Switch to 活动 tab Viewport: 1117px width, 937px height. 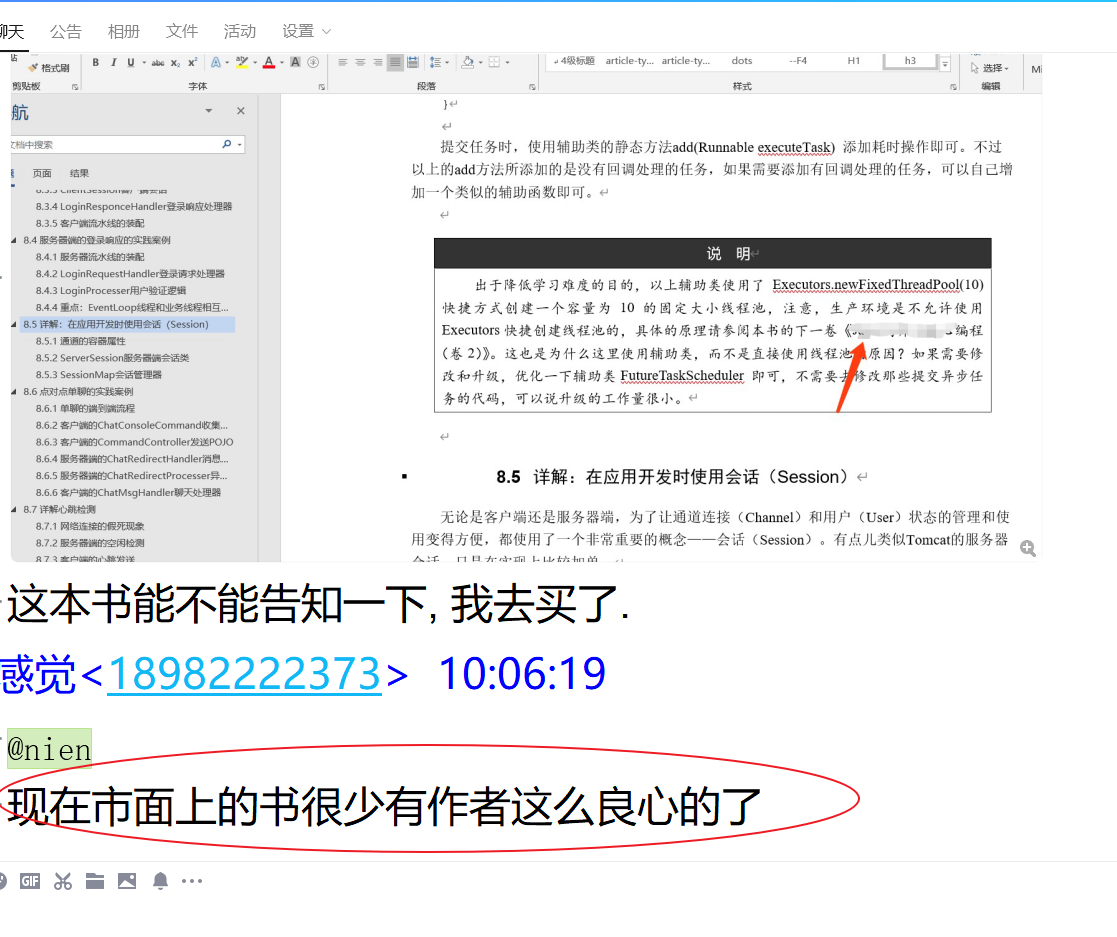(x=239, y=31)
